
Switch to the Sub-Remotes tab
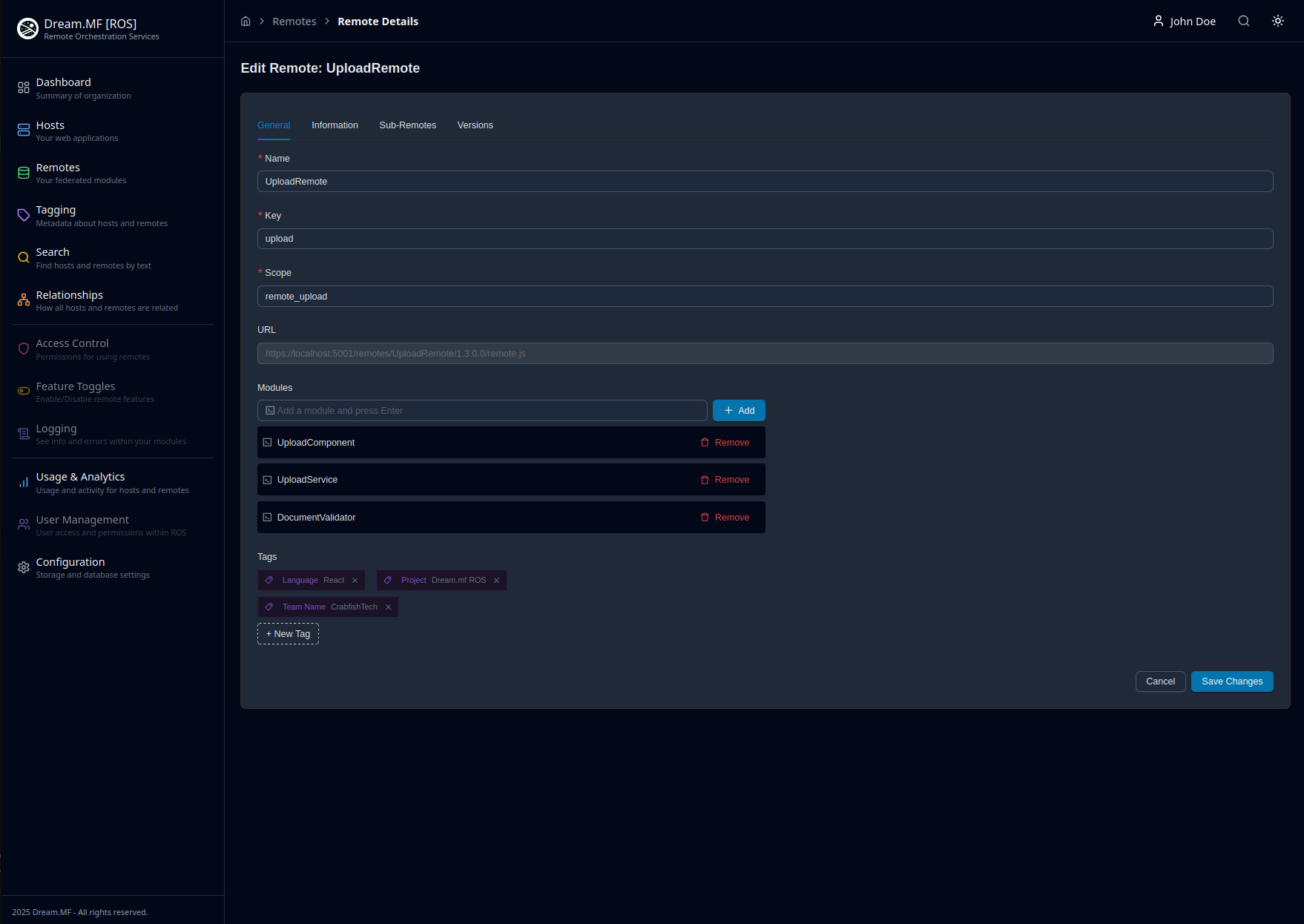click(407, 125)
